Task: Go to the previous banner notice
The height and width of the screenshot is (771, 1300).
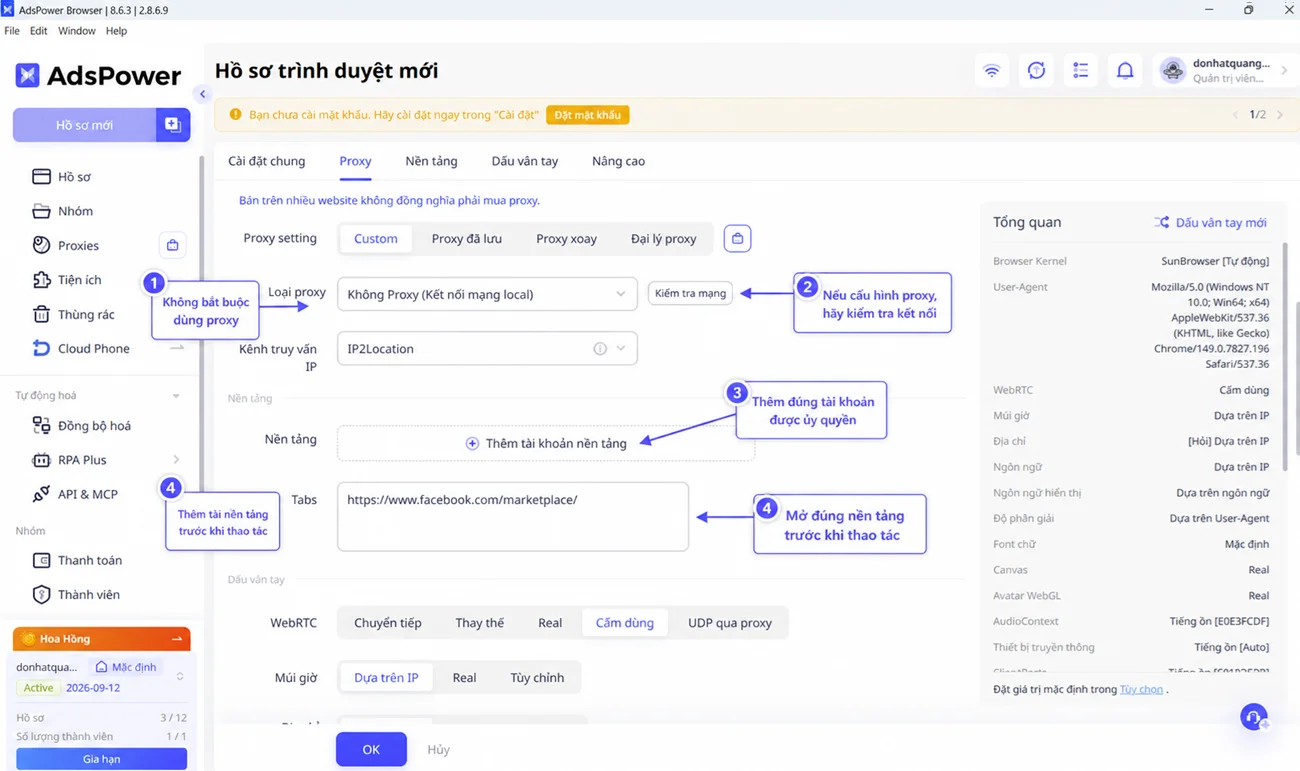Action: [1236, 115]
